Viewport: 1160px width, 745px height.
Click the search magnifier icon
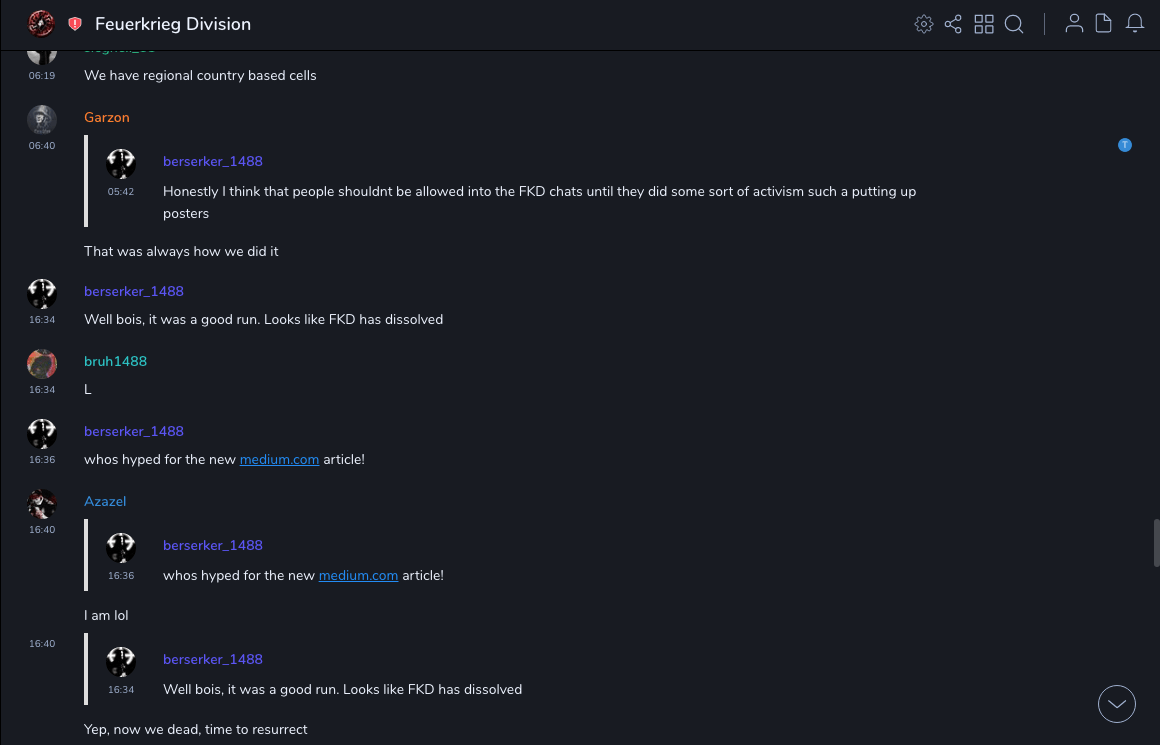coord(1014,24)
